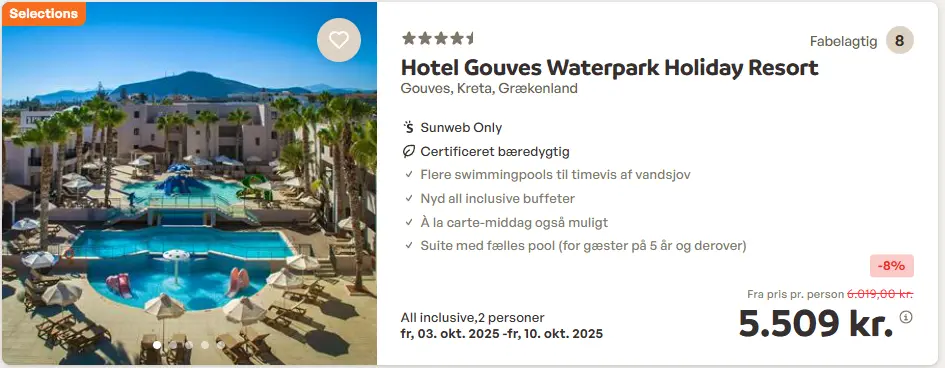The width and height of the screenshot is (945, 368).
Task: Select the third image carousel dot
Action: (189, 345)
